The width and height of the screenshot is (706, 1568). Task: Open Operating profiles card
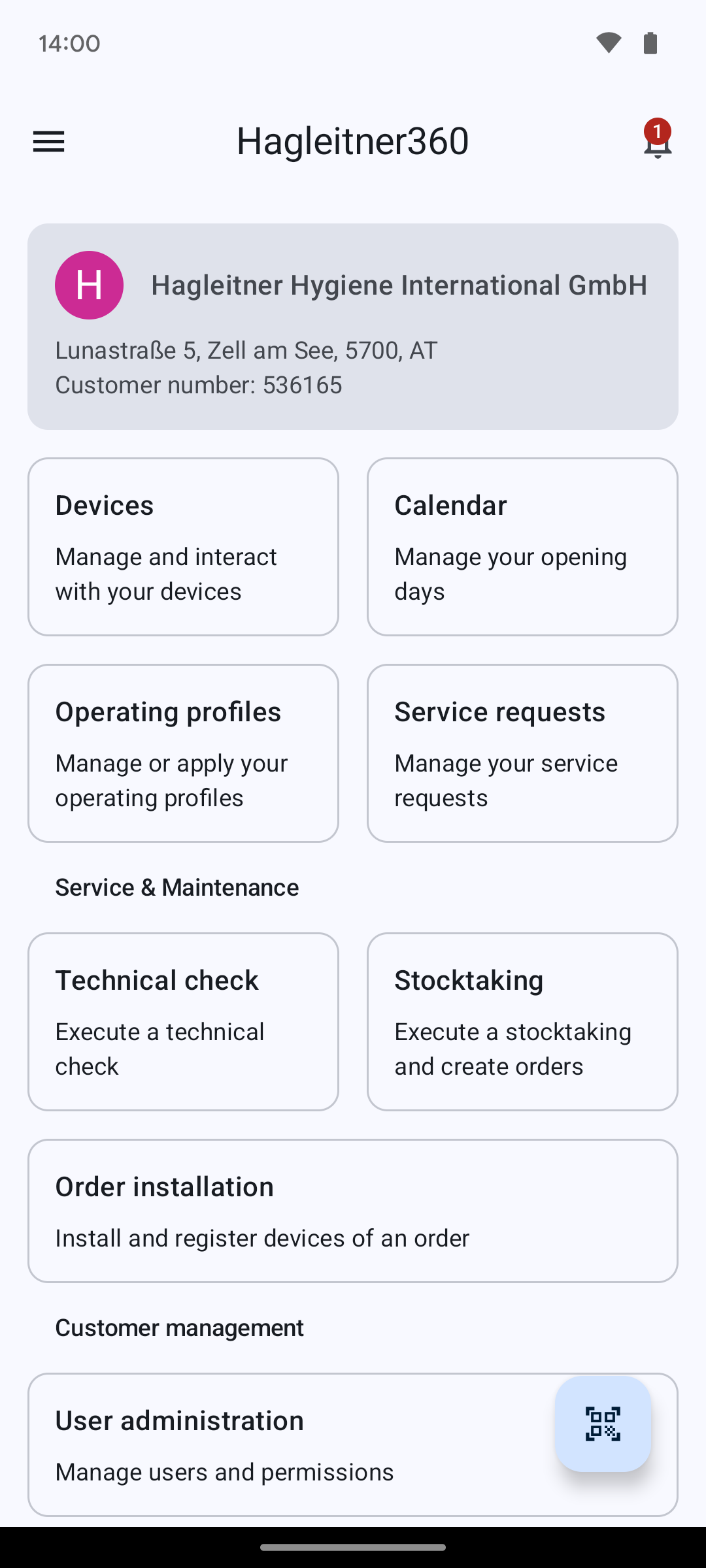click(183, 753)
